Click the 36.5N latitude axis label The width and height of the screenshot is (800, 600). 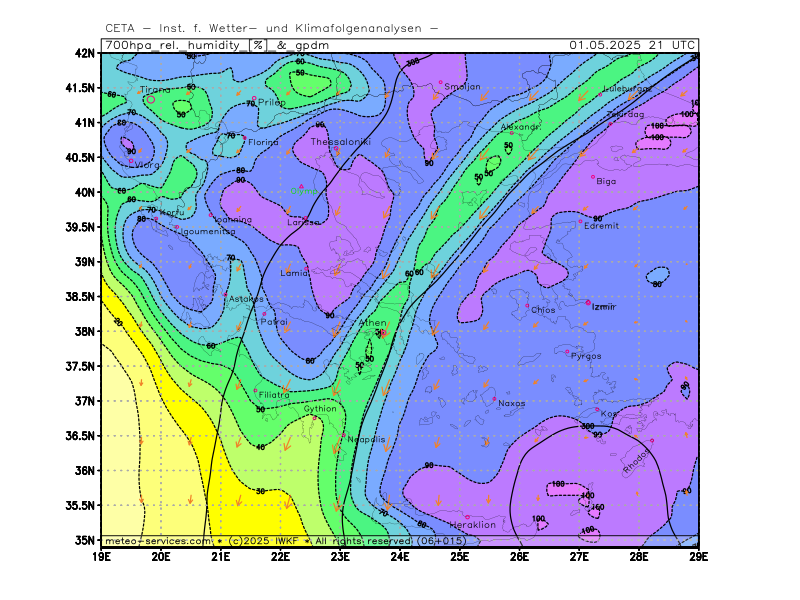click(x=81, y=436)
